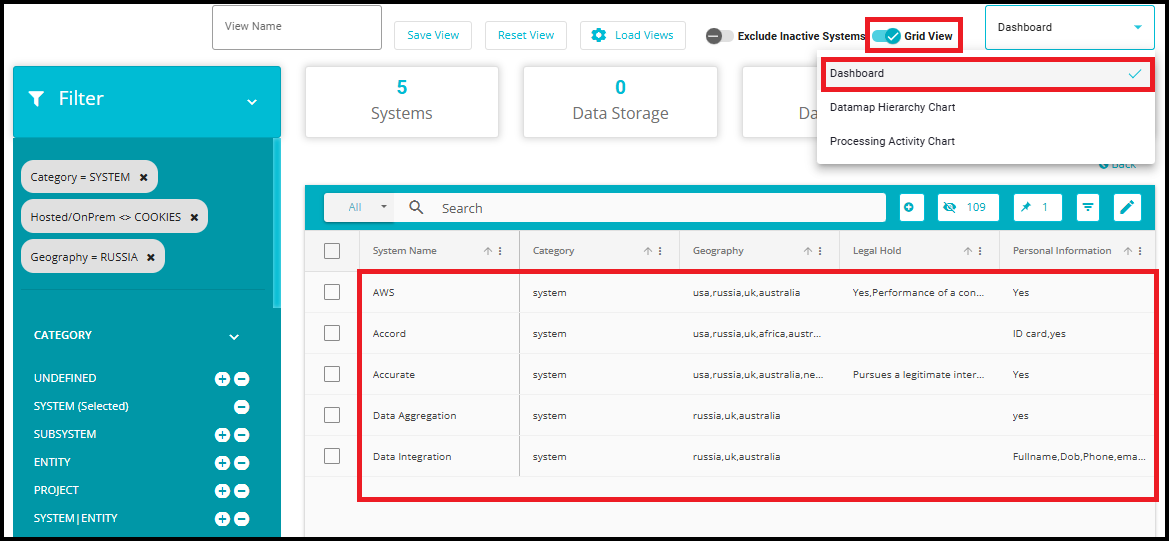Remove the Geography = RUSSIA filter chip
1169x541 pixels.
pyautogui.click(x=151, y=257)
